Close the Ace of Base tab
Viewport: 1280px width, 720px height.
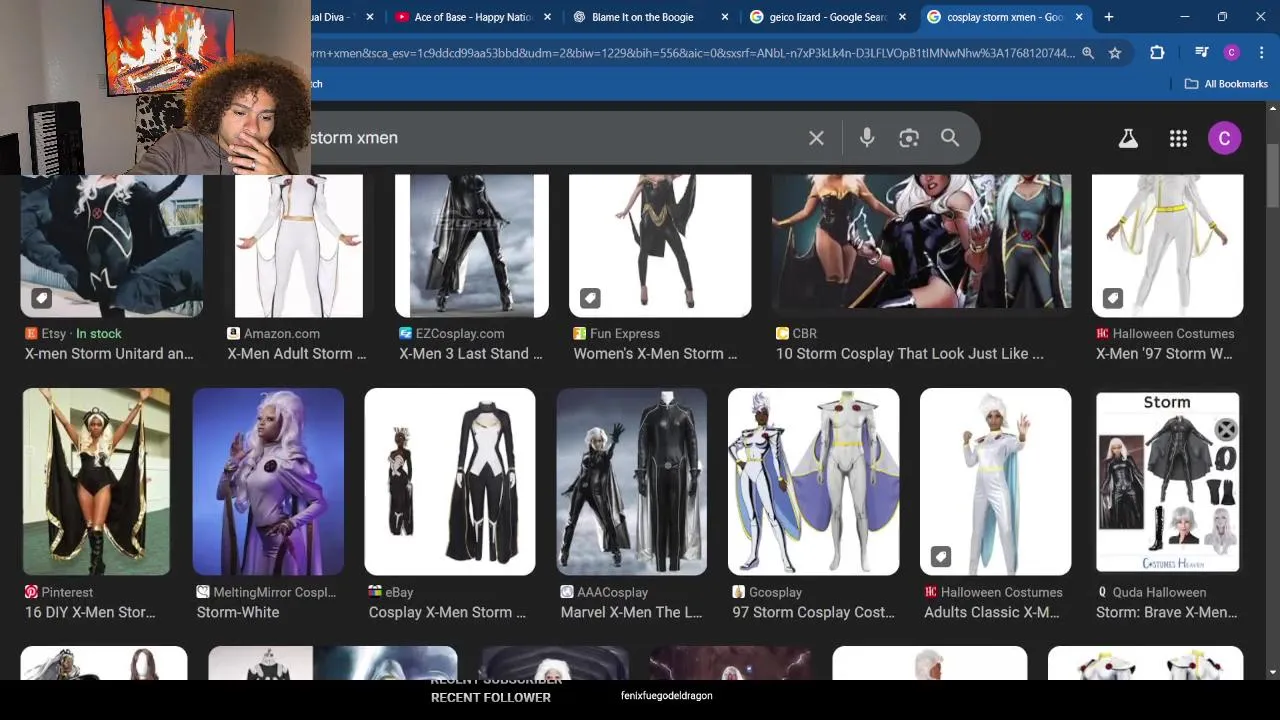[547, 17]
